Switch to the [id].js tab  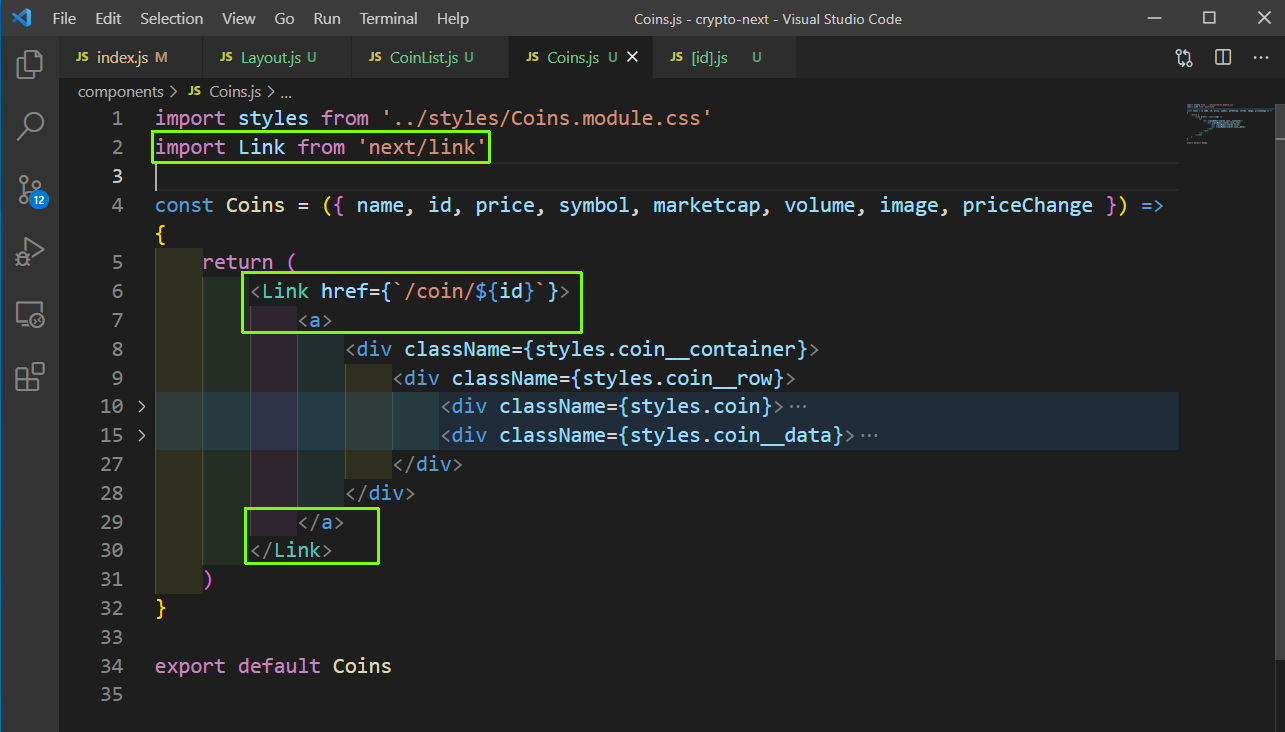click(x=724, y=58)
